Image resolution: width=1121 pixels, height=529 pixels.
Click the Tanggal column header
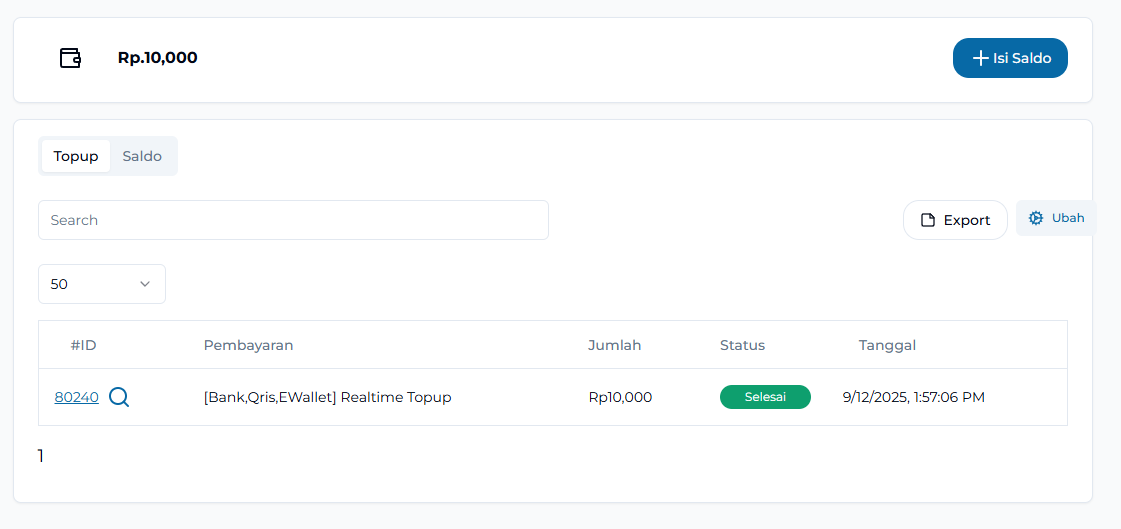(887, 345)
